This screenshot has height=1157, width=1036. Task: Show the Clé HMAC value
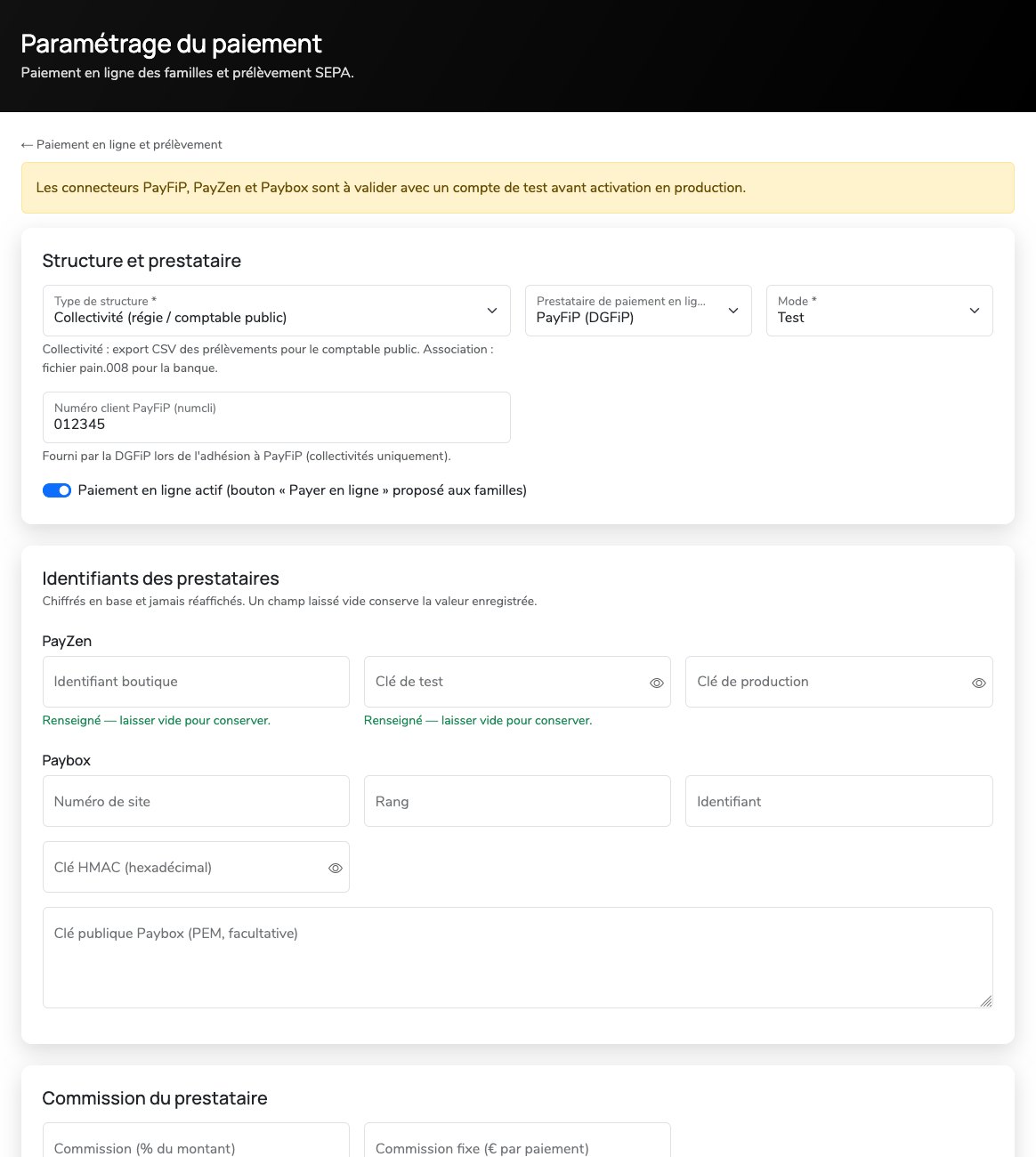(x=335, y=868)
